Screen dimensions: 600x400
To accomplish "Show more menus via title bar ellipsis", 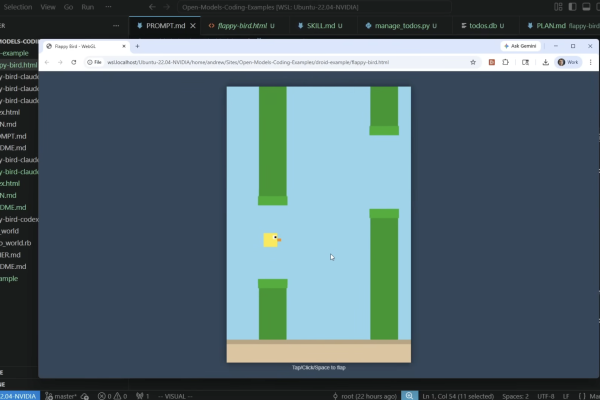I will click(x=108, y=7).
